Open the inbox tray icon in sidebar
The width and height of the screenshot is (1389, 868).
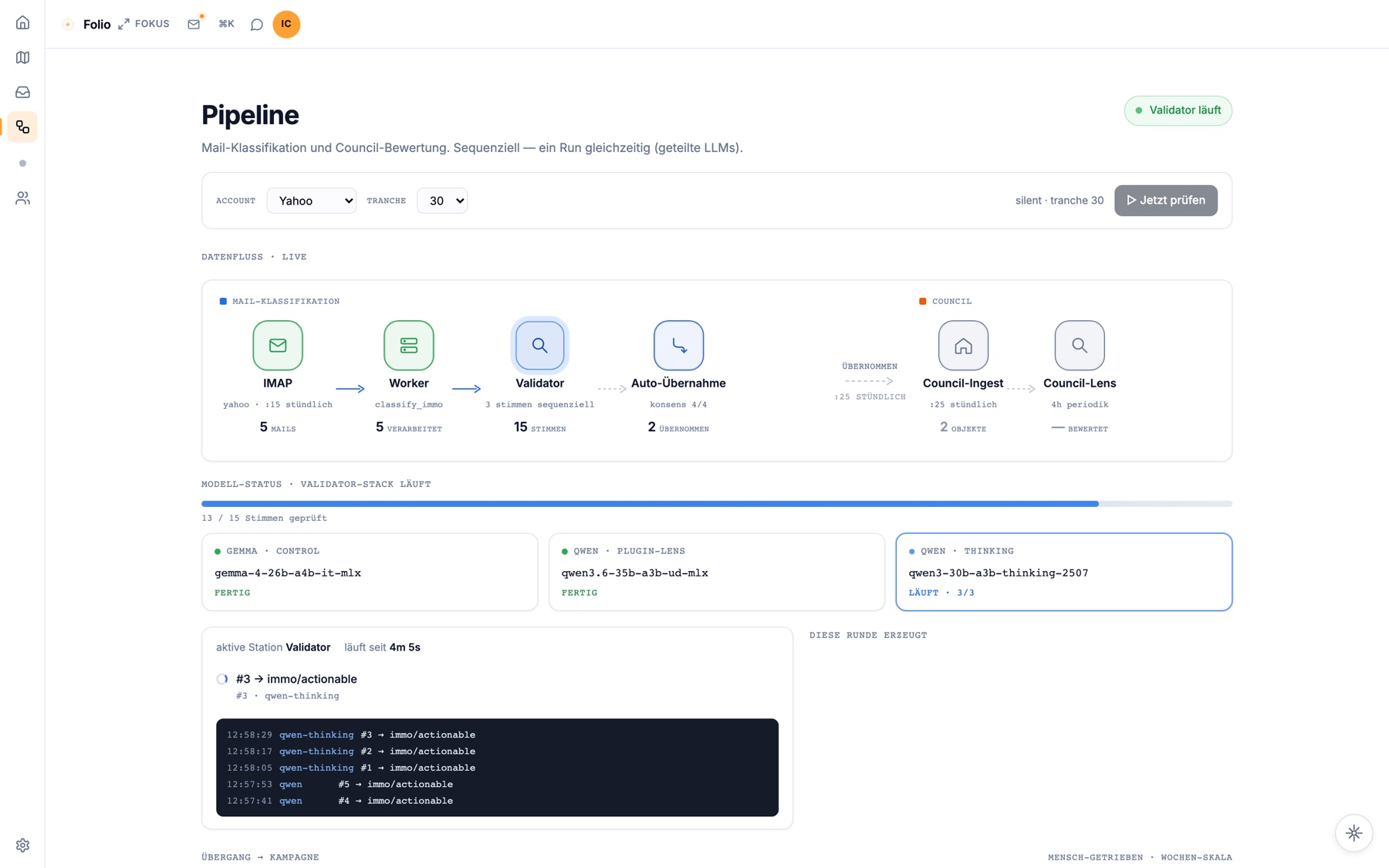pos(22,92)
